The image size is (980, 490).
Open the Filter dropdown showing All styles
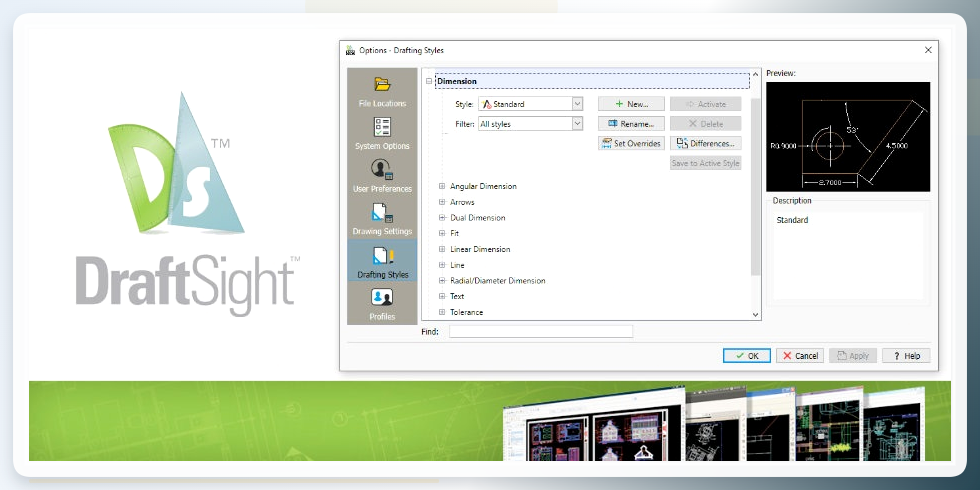531,124
